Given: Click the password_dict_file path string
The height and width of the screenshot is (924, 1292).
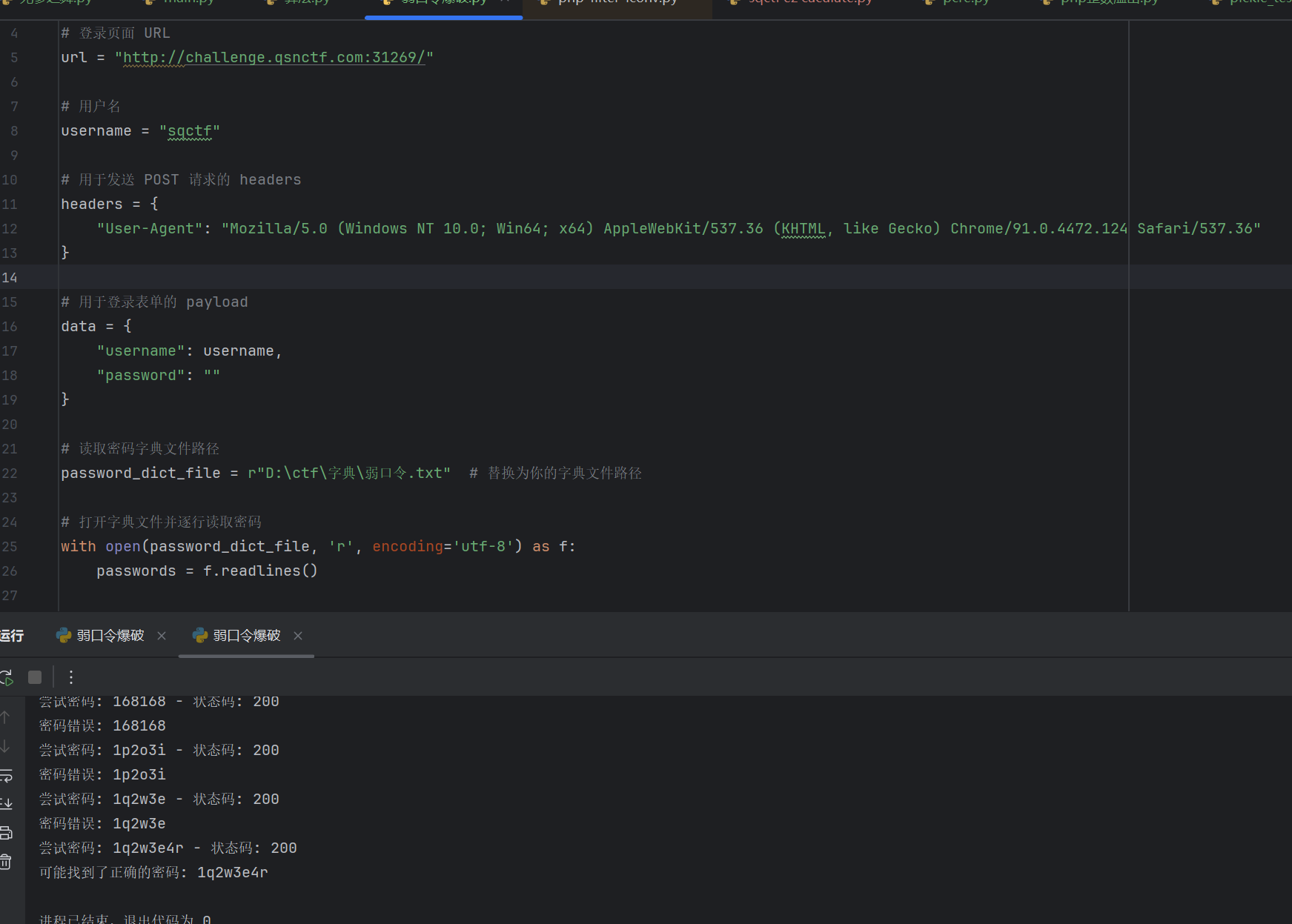Looking at the screenshot, I should tap(349, 473).
